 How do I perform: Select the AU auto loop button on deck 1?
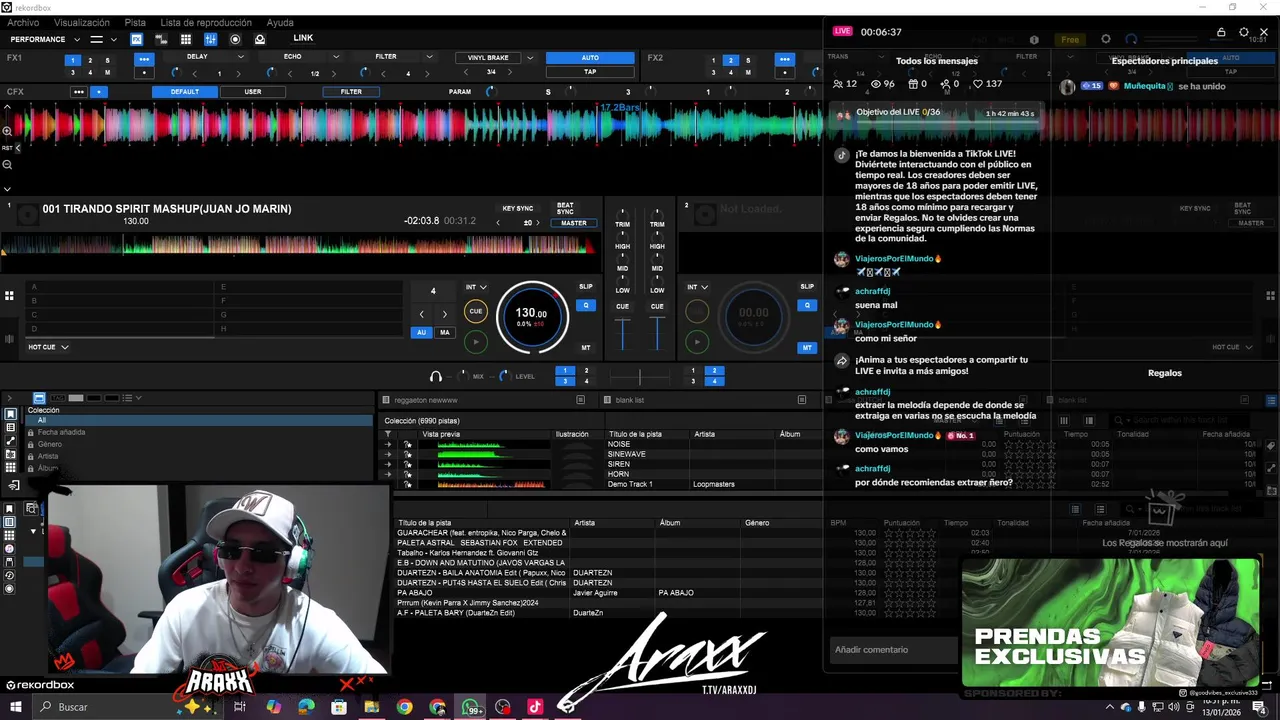422,332
